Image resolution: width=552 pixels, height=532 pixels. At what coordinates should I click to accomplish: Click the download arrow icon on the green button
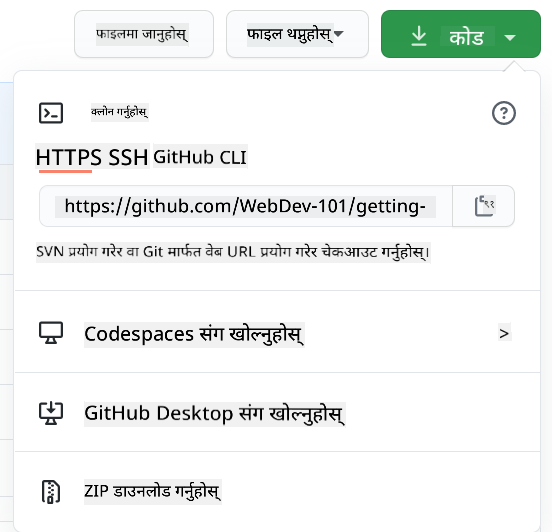pyautogui.click(x=419, y=36)
